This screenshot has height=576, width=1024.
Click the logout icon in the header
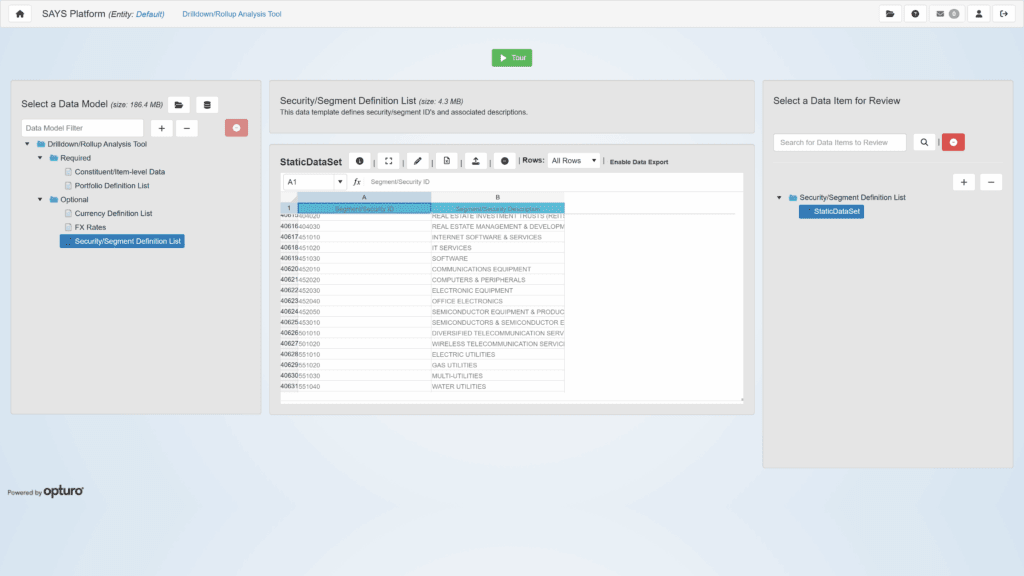[1004, 14]
